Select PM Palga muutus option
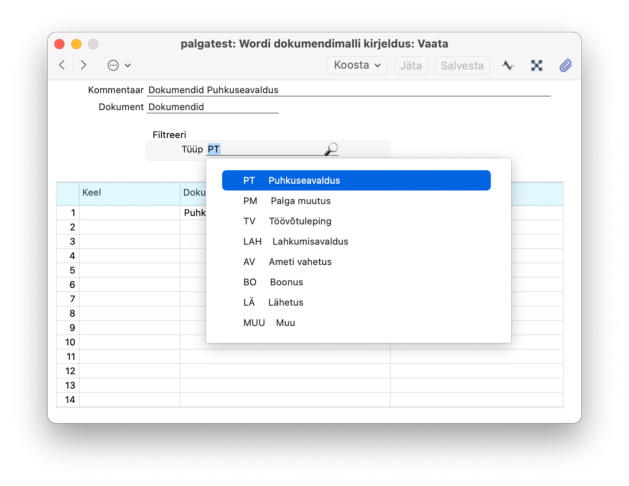Viewport: 629px width, 486px height. (x=356, y=201)
